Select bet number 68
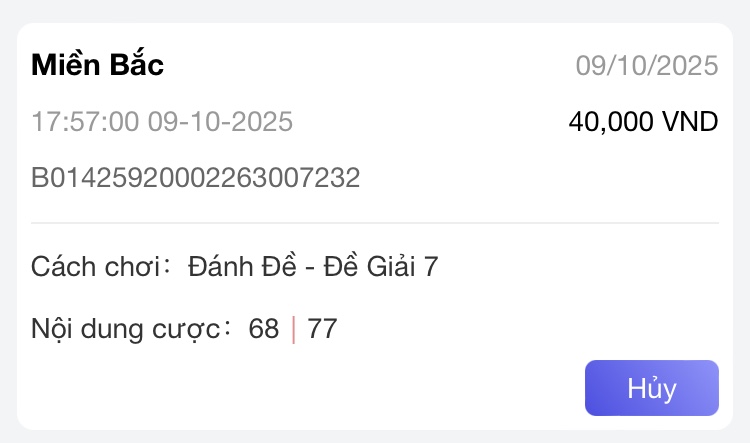750x443 pixels. tap(264, 328)
